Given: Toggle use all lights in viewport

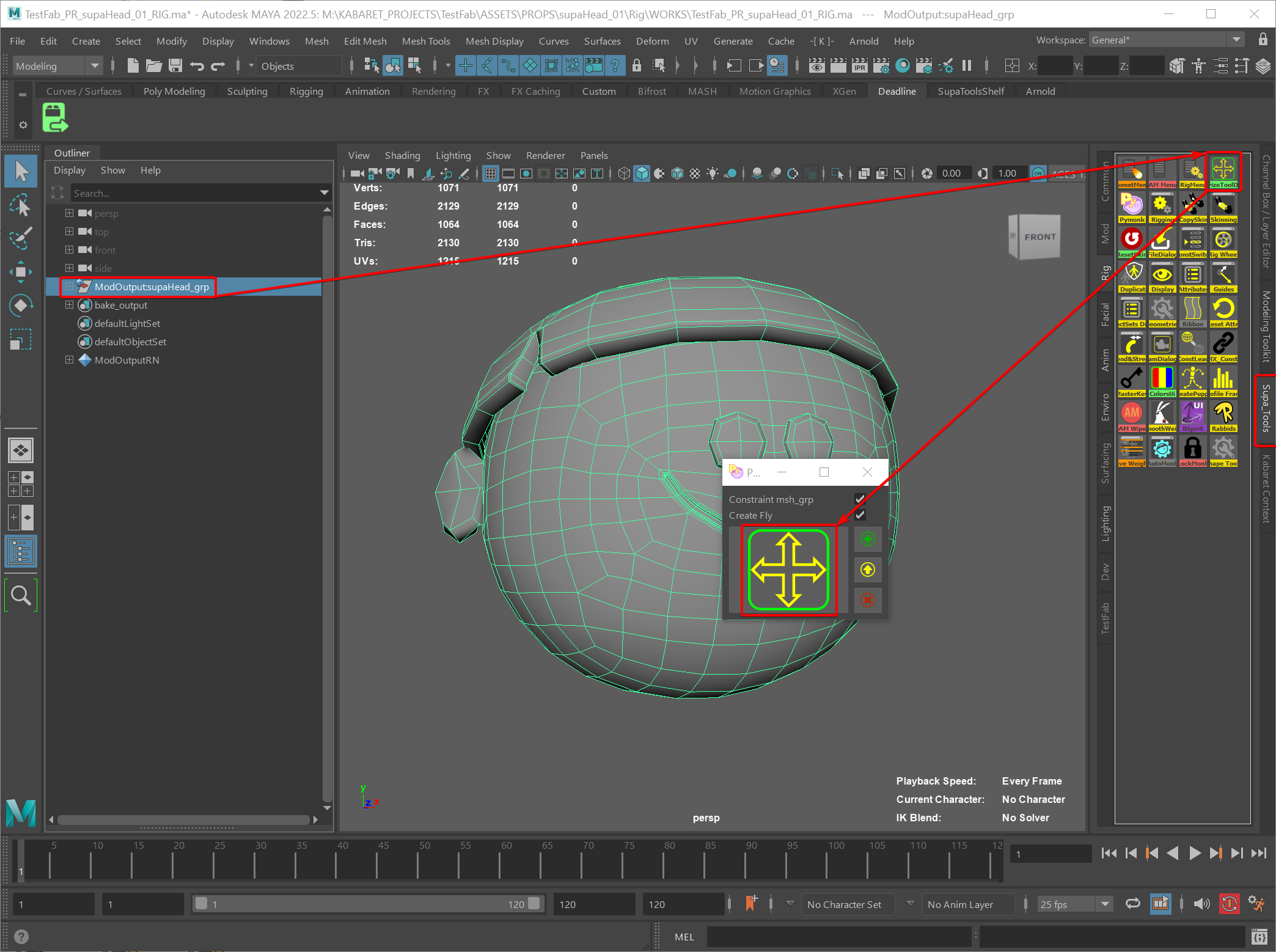Looking at the screenshot, I should coord(713,174).
